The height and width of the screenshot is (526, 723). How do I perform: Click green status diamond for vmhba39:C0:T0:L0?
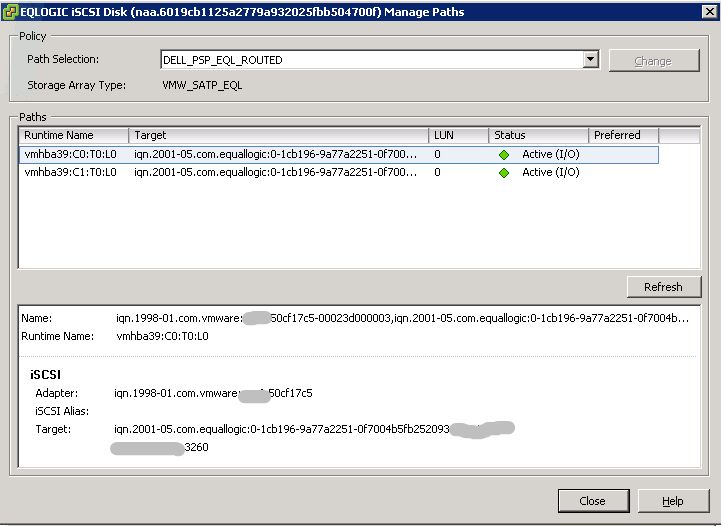(504, 155)
